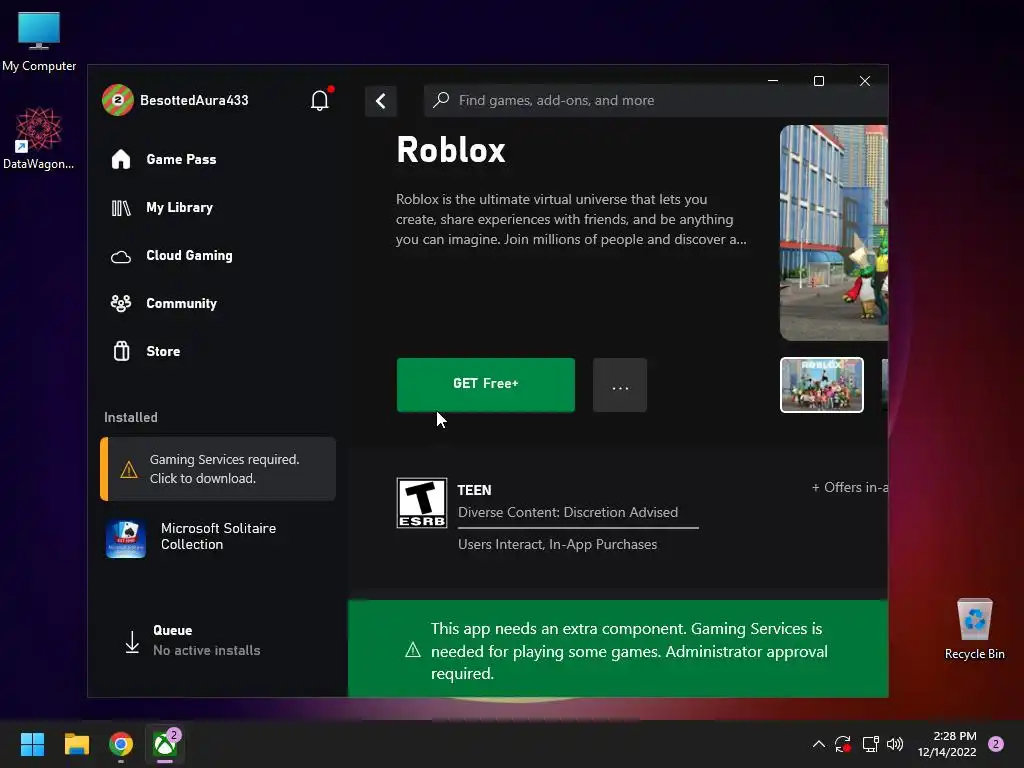
Task: Click Diverse Content: Discretion Advised link
Action: pyautogui.click(x=568, y=513)
